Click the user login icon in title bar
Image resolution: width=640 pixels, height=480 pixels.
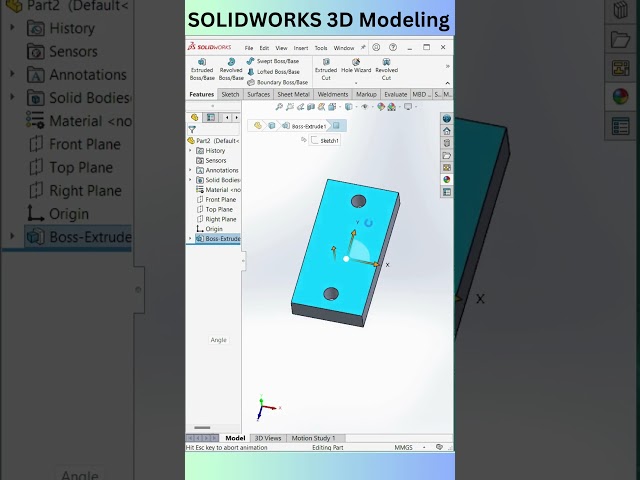point(376,47)
